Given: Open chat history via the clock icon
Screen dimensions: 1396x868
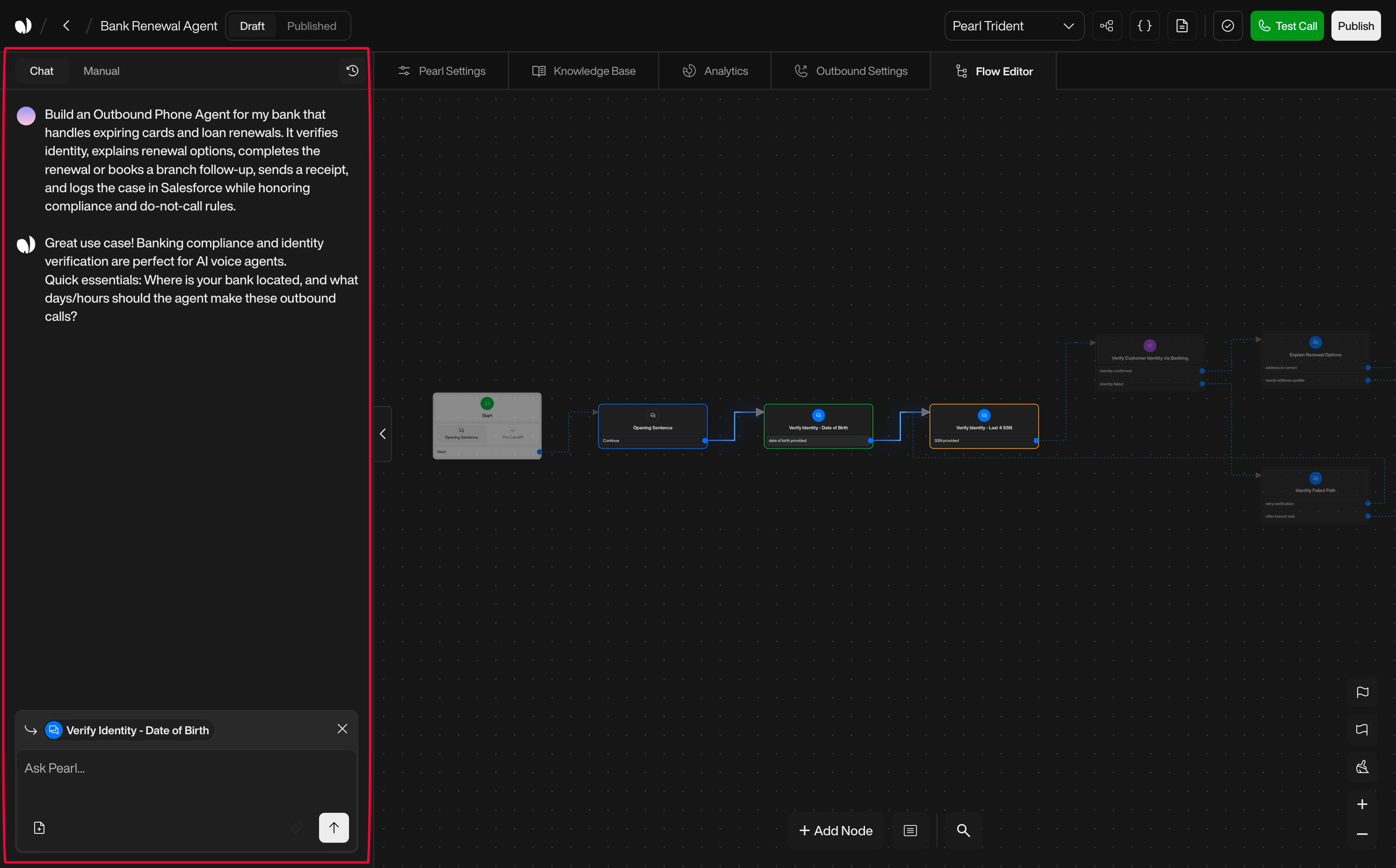Looking at the screenshot, I should [352, 70].
